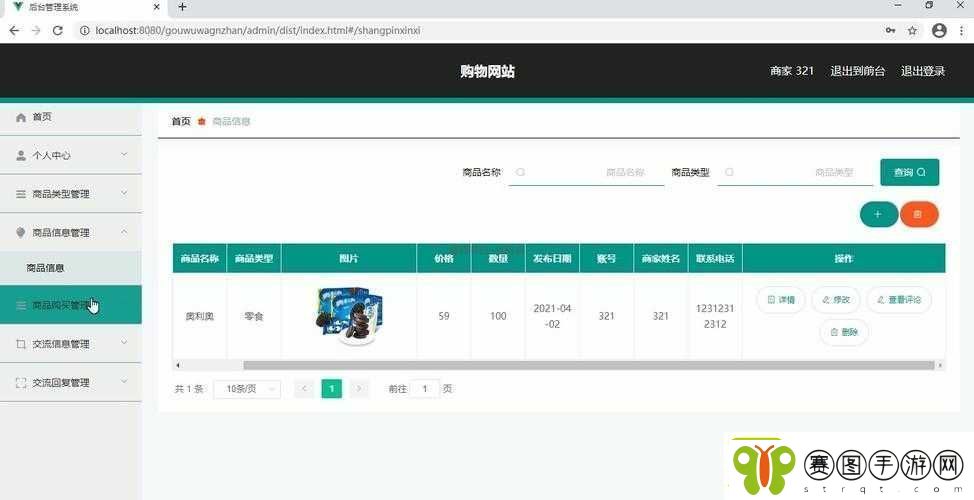The height and width of the screenshot is (500, 974).
Task: Click the green plus add button
Action: pos(878,214)
